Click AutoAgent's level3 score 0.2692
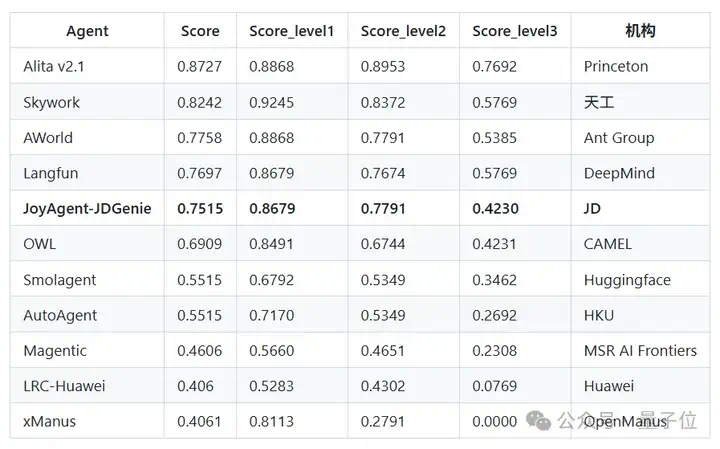 point(495,315)
